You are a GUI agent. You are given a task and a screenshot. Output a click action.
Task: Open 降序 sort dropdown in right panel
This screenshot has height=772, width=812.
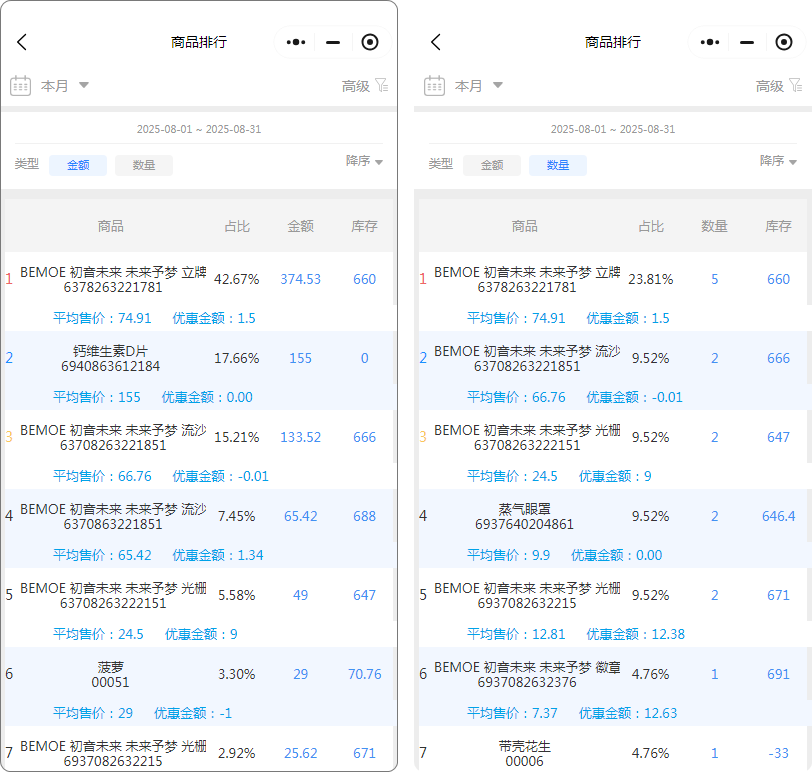[x=778, y=161]
